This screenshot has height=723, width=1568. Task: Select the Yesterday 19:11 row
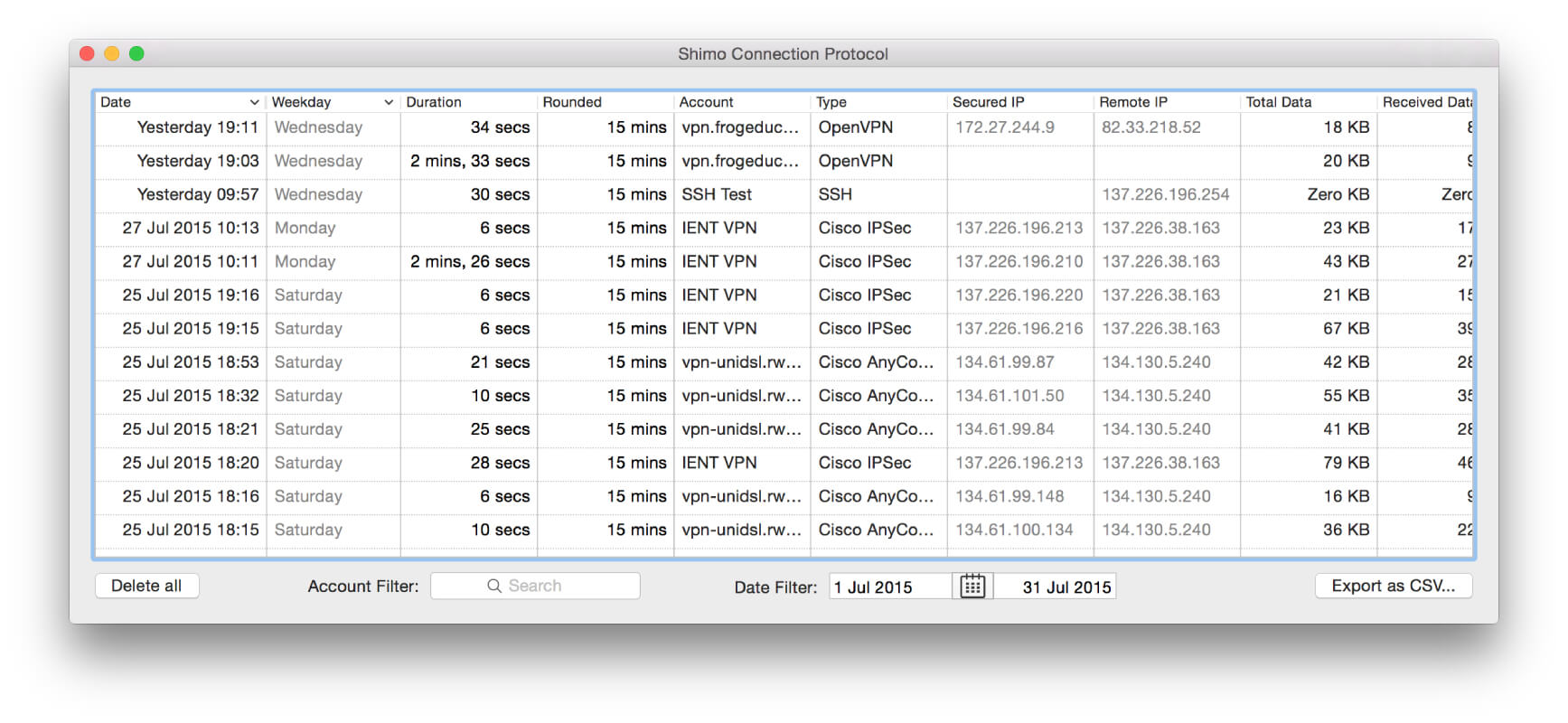(784, 127)
